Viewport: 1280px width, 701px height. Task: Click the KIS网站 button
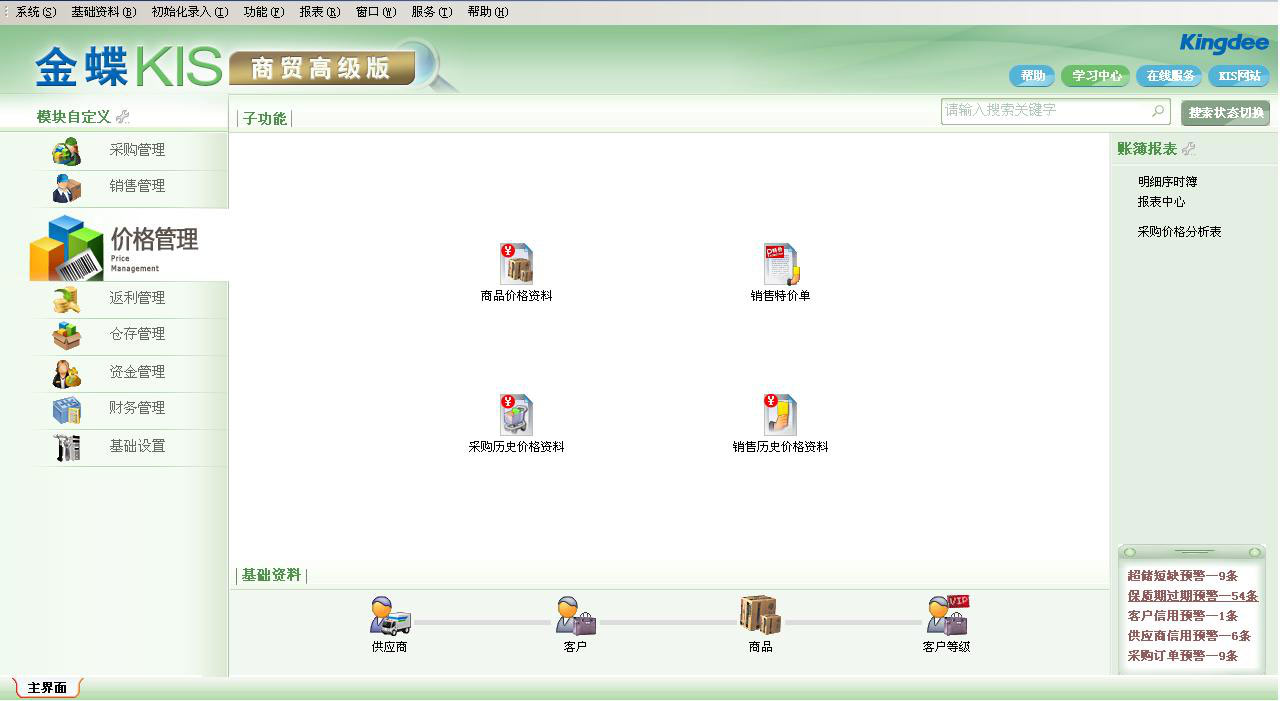[x=1239, y=76]
